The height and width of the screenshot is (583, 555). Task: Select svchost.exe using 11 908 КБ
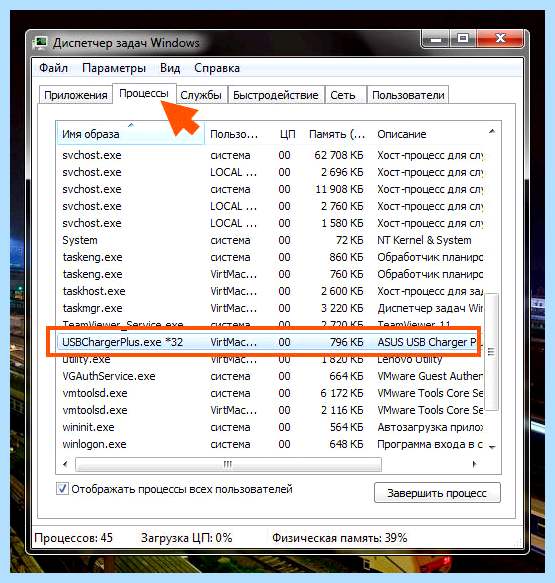pos(270,189)
